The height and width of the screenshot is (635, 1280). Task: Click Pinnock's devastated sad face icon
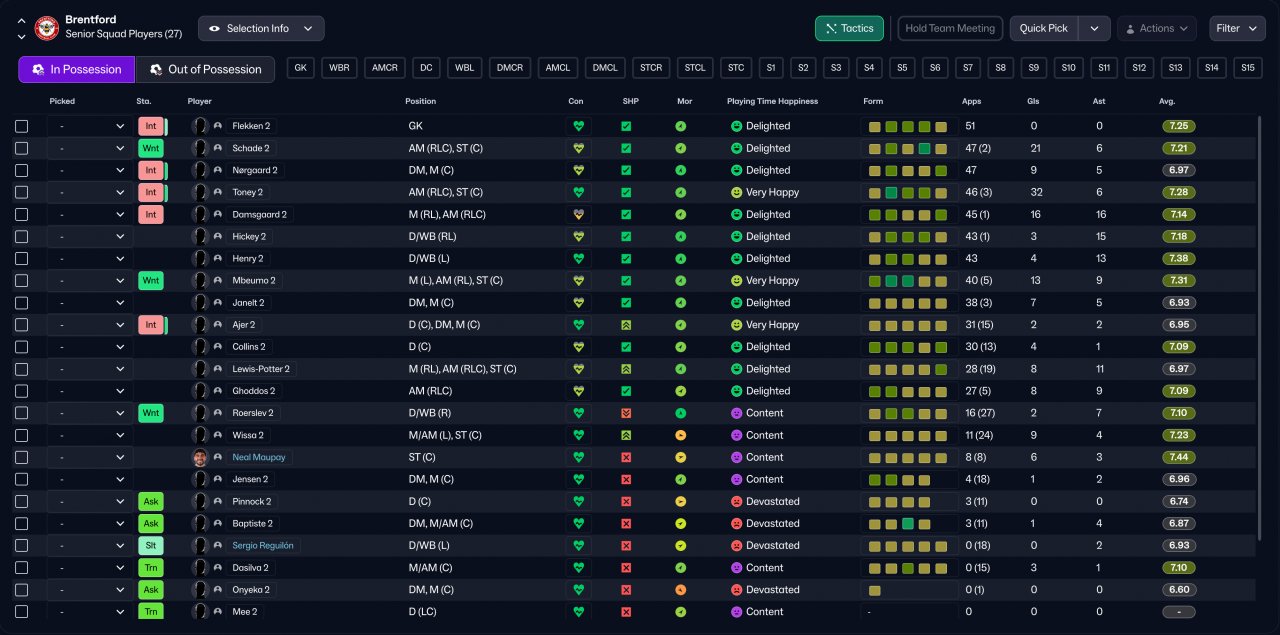click(x=736, y=502)
